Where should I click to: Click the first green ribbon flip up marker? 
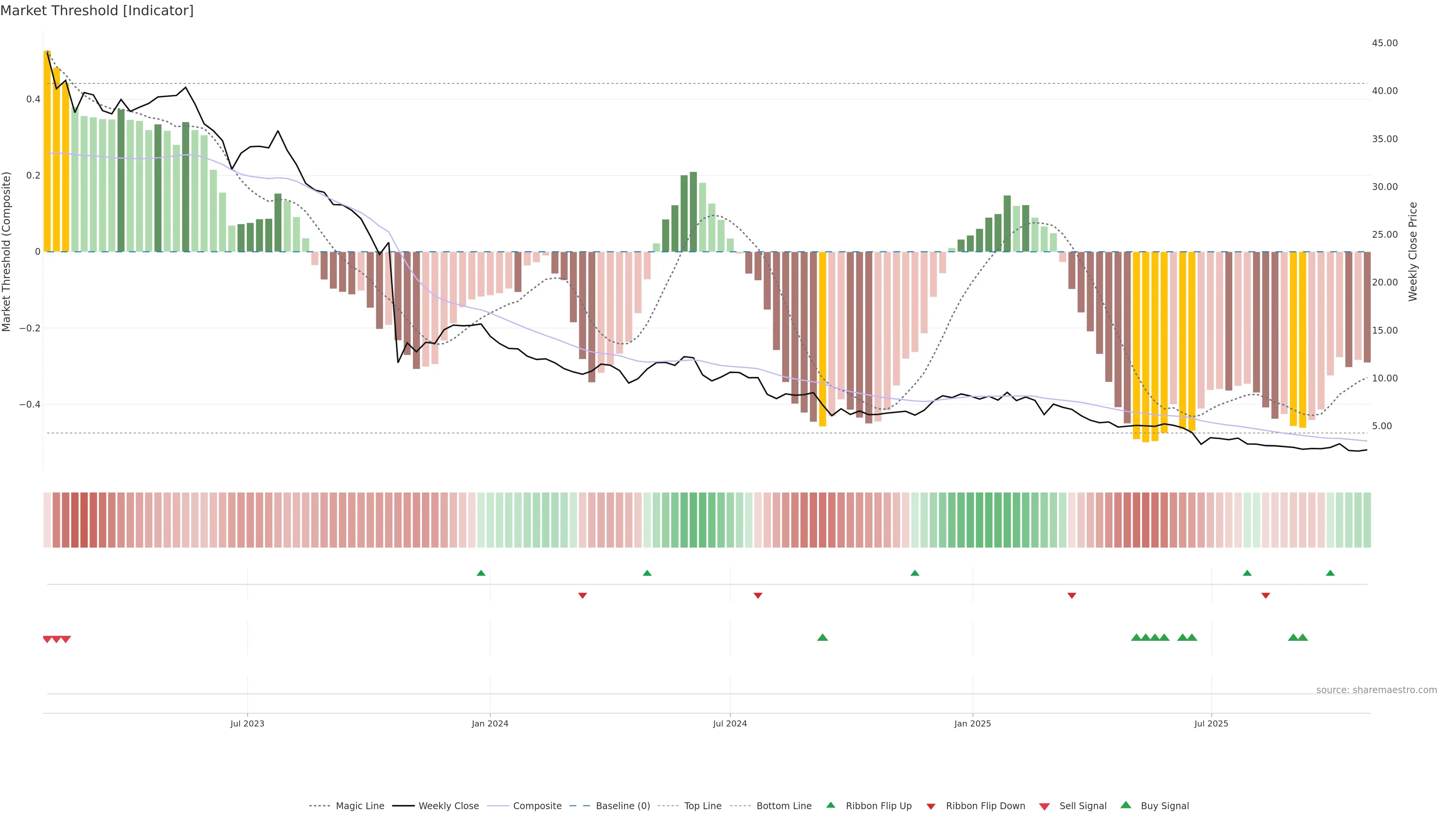tap(481, 573)
